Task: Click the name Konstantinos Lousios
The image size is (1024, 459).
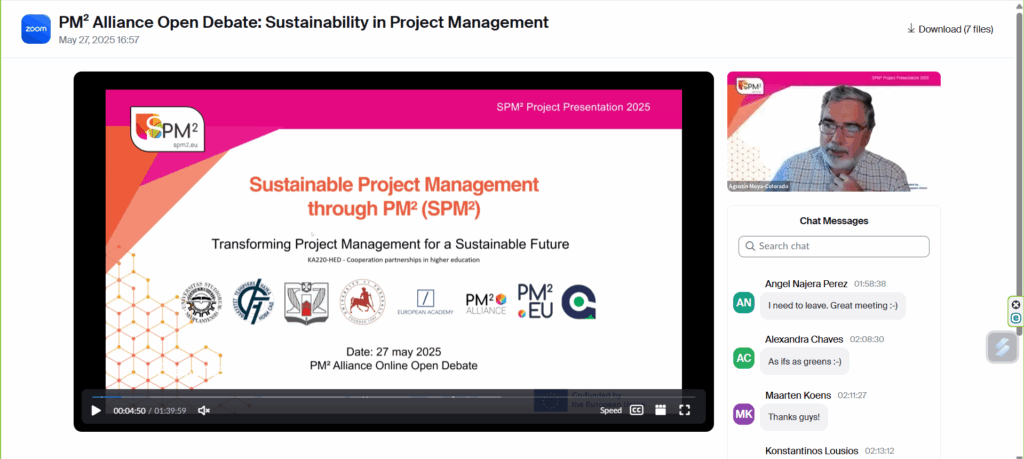Action: coord(811,451)
